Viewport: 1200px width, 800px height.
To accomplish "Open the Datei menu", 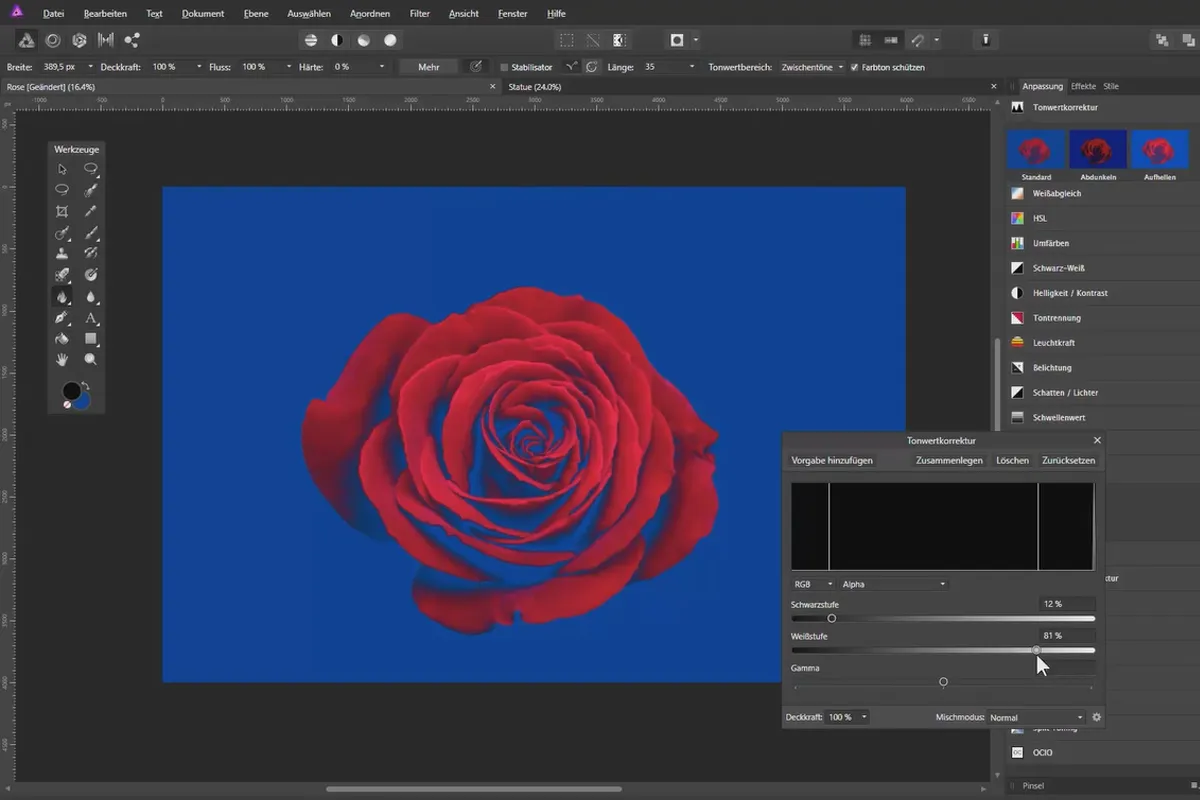I will pos(53,14).
